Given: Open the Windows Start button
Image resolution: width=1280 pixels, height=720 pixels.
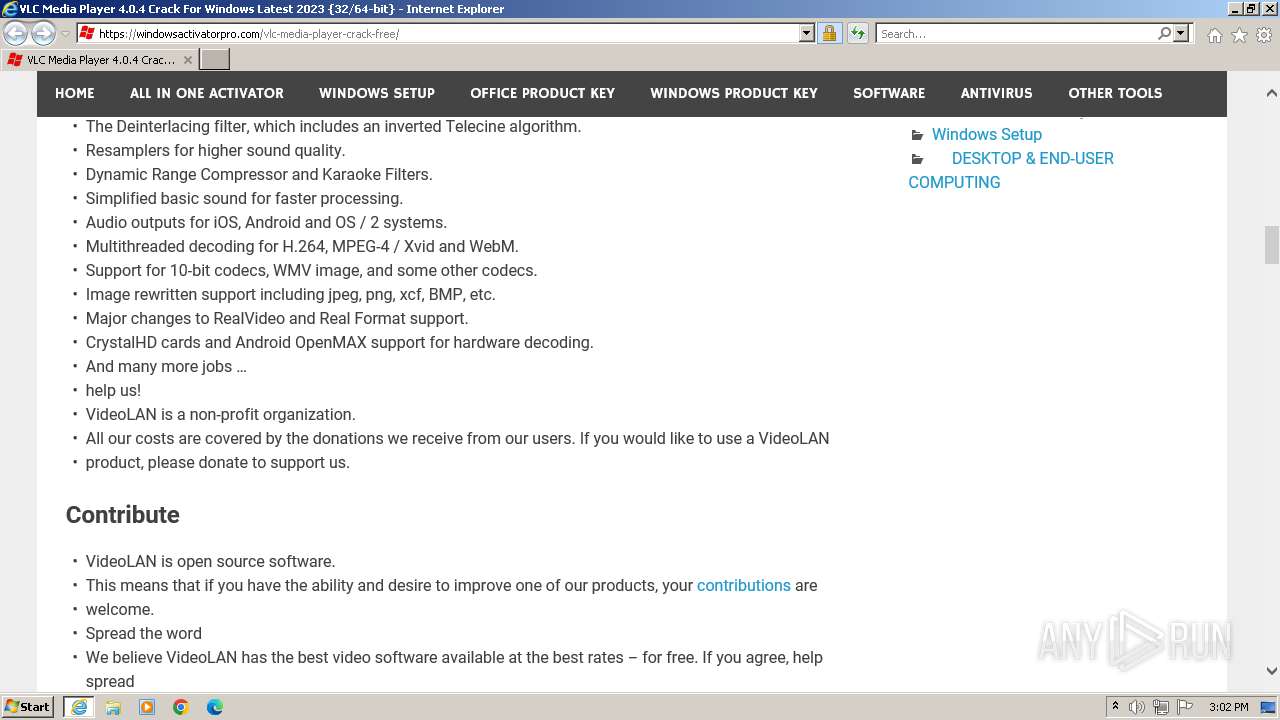Looking at the screenshot, I should pyautogui.click(x=28, y=707).
